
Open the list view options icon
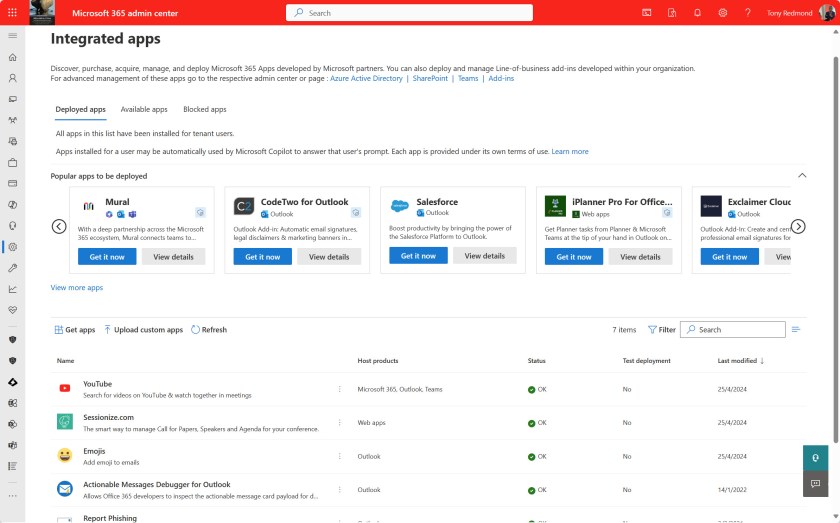pyautogui.click(x=796, y=330)
